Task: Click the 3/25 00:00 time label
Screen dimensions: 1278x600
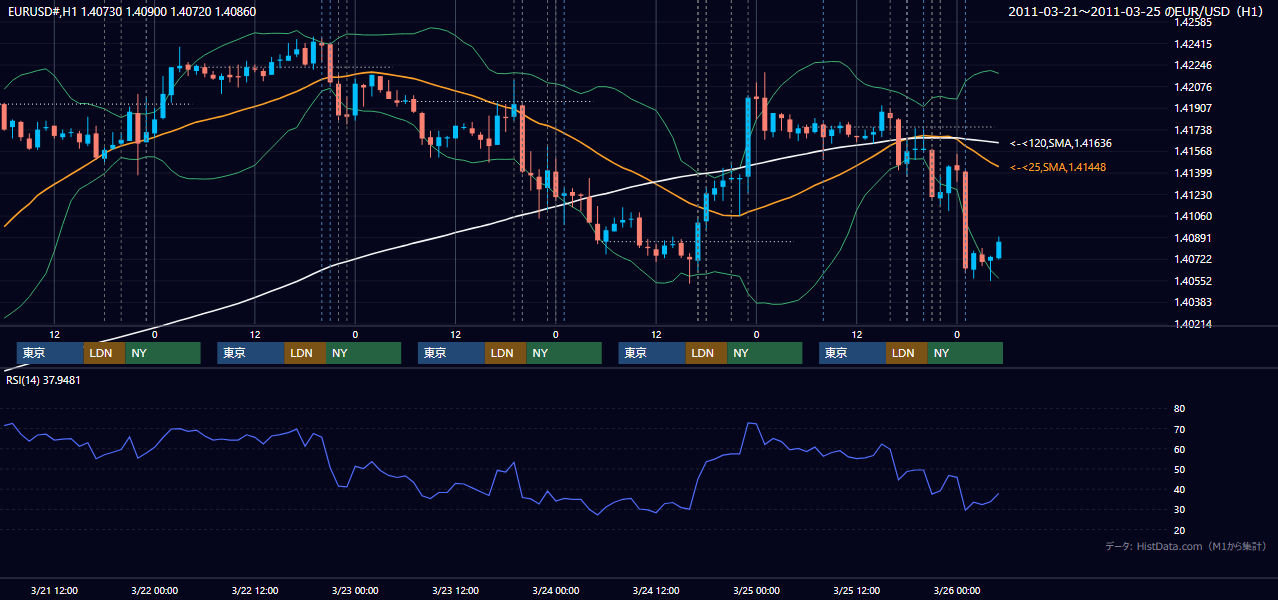Action: pyautogui.click(x=756, y=591)
